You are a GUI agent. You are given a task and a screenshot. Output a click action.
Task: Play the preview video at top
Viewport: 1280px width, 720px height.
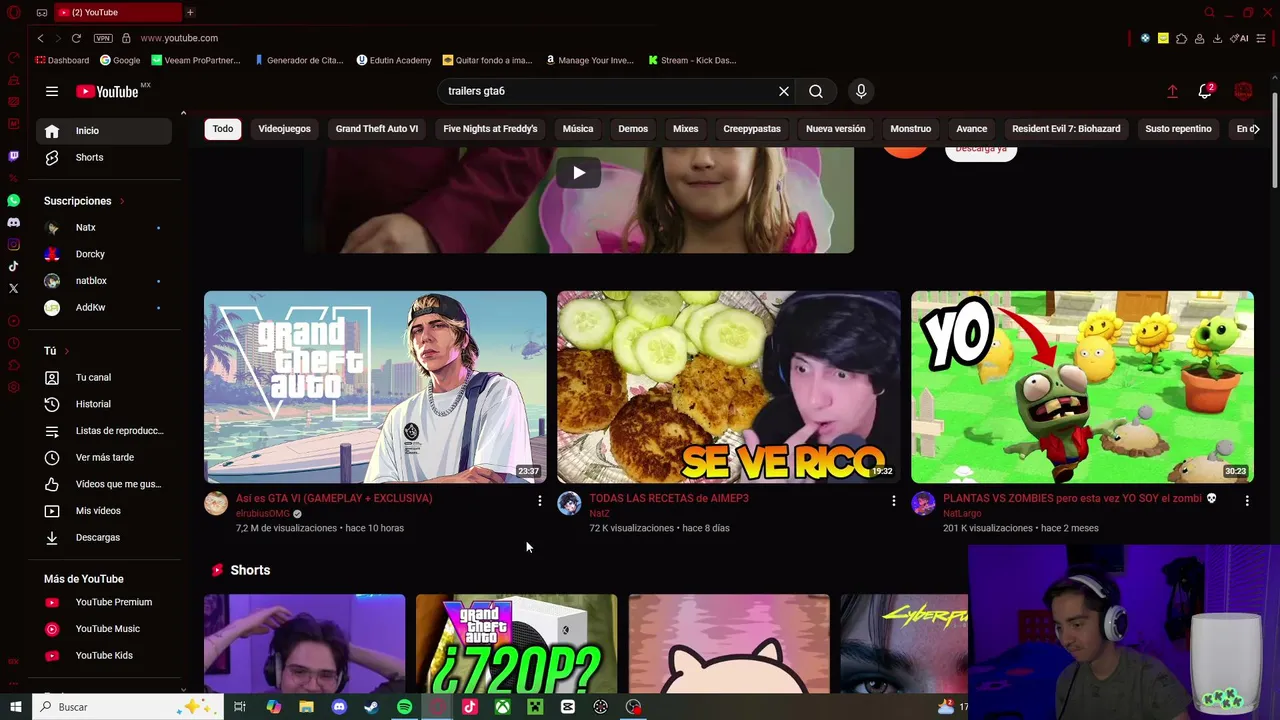coord(579,173)
